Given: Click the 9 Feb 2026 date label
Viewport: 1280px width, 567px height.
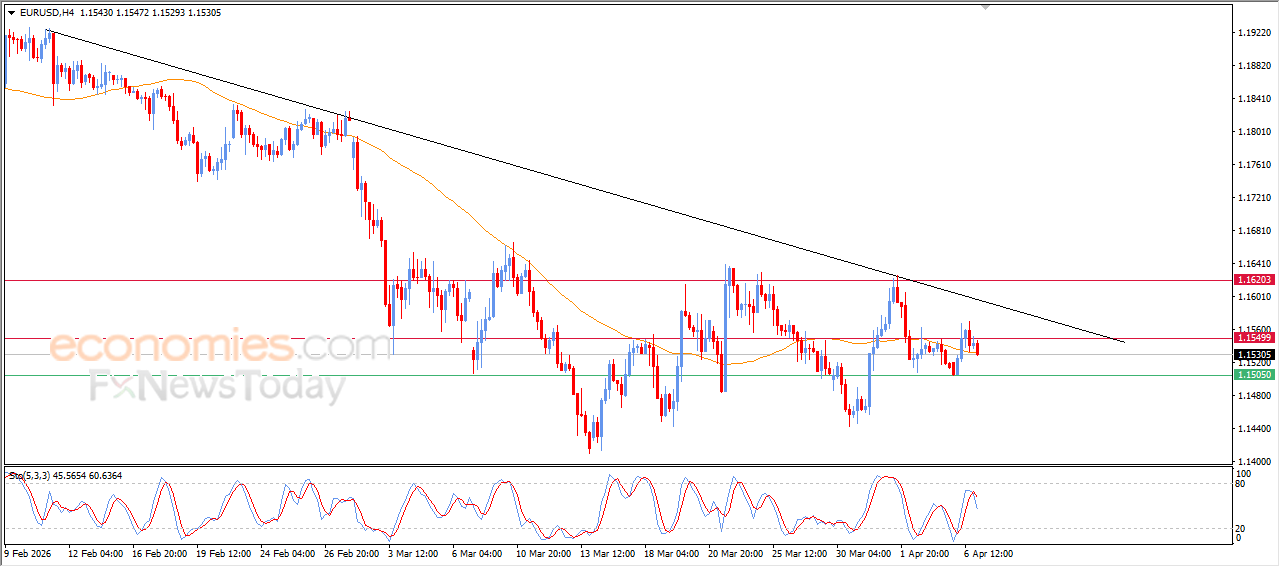Looking at the screenshot, I should coord(31,552).
